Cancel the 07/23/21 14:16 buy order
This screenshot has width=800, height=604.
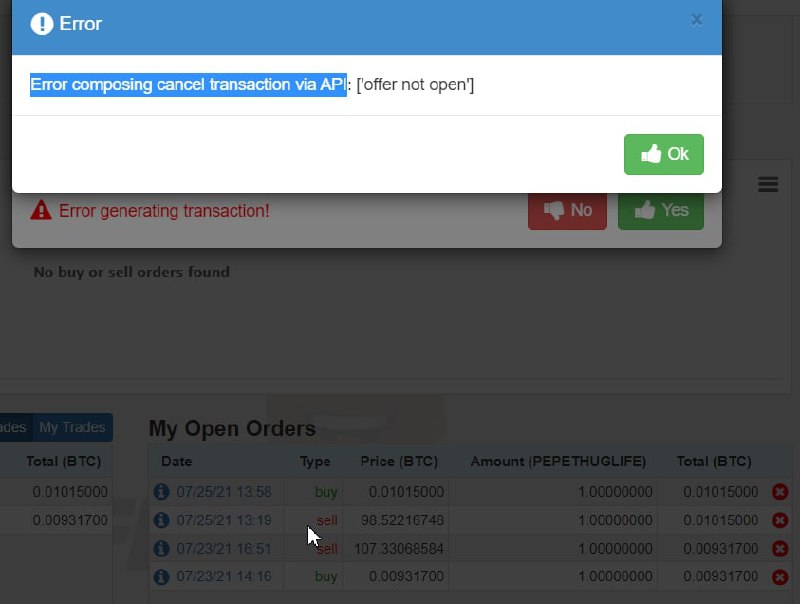[x=780, y=577]
